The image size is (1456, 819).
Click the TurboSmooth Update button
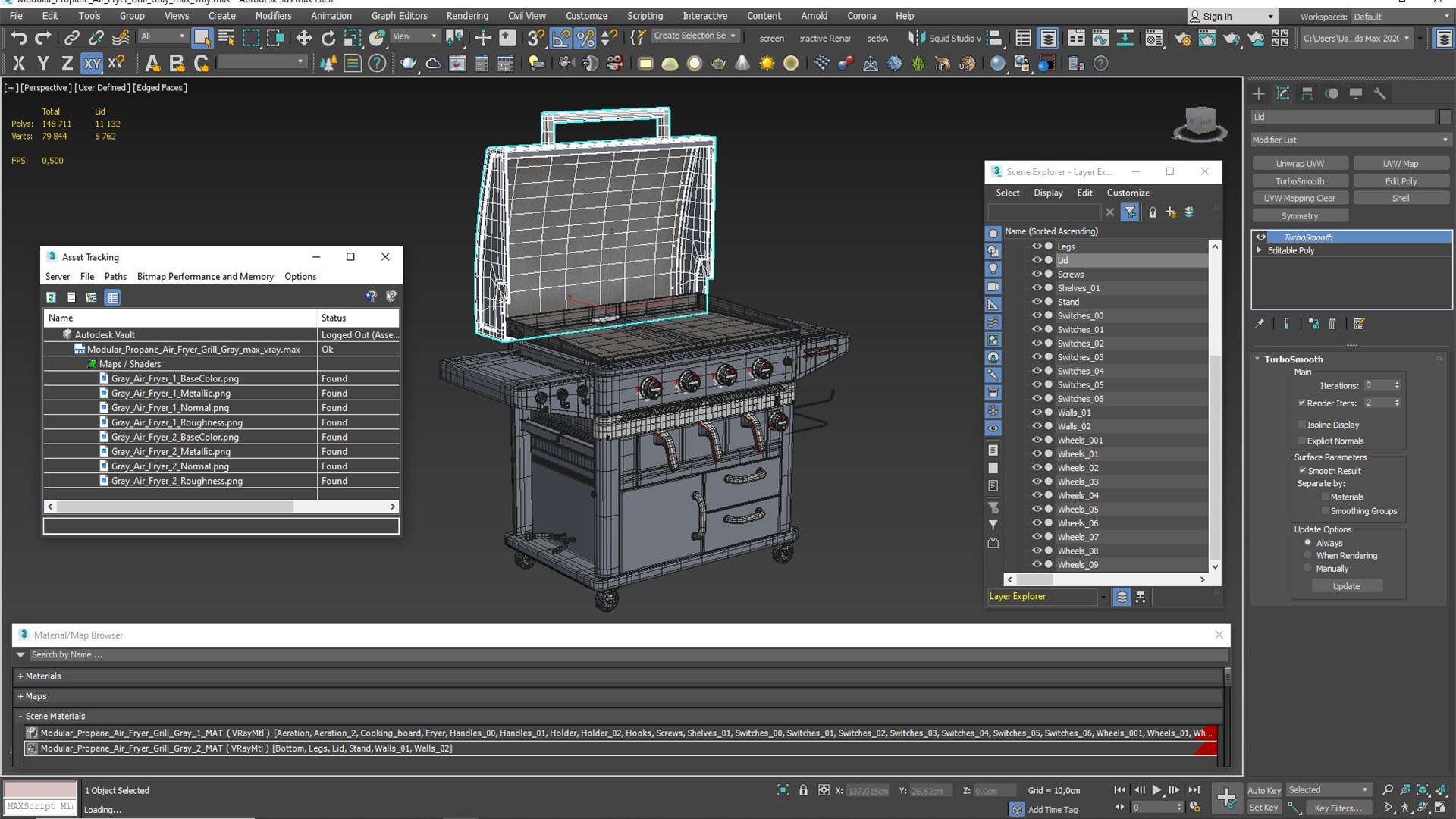[1346, 586]
